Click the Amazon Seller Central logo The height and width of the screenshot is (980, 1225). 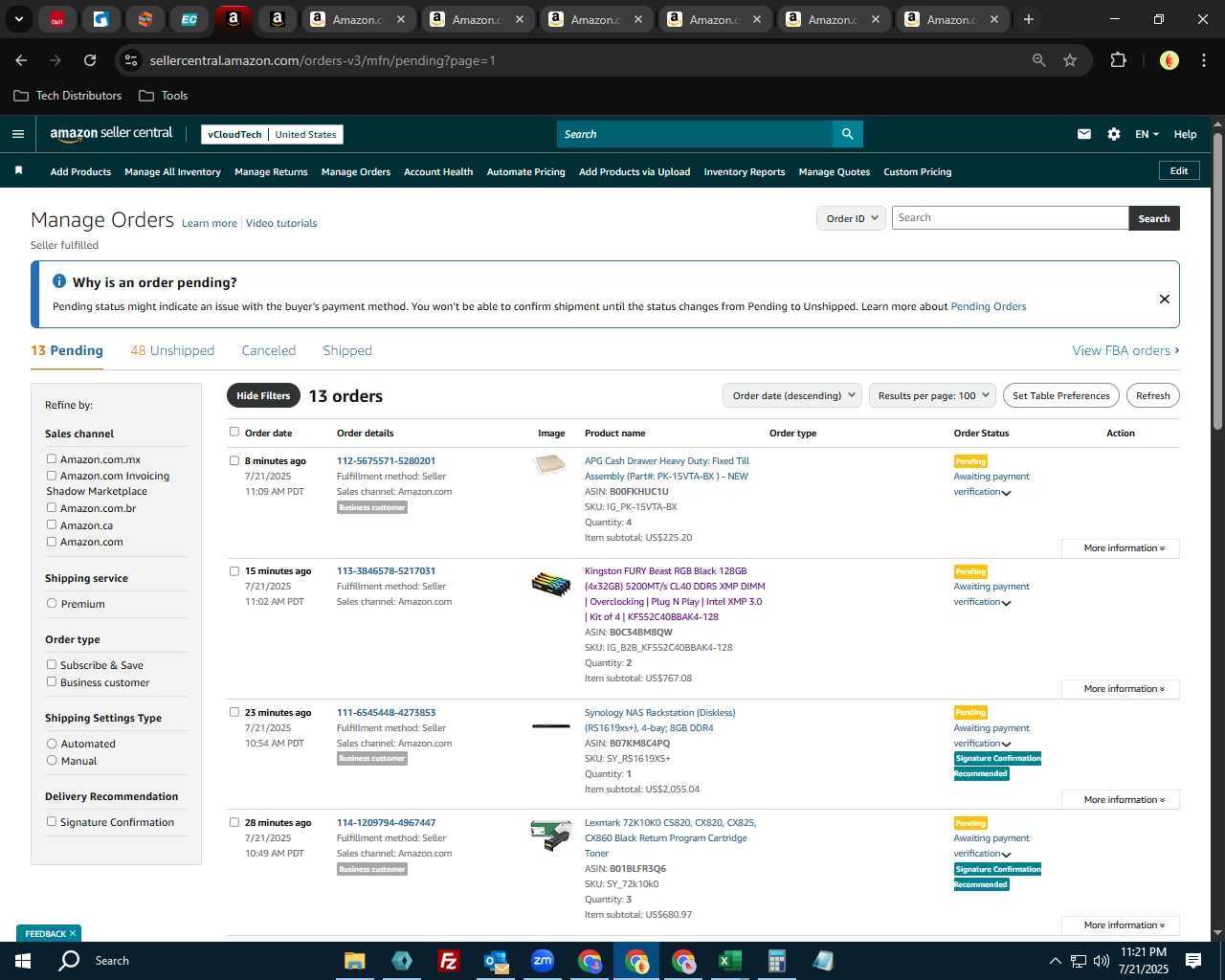tap(111, 134)
